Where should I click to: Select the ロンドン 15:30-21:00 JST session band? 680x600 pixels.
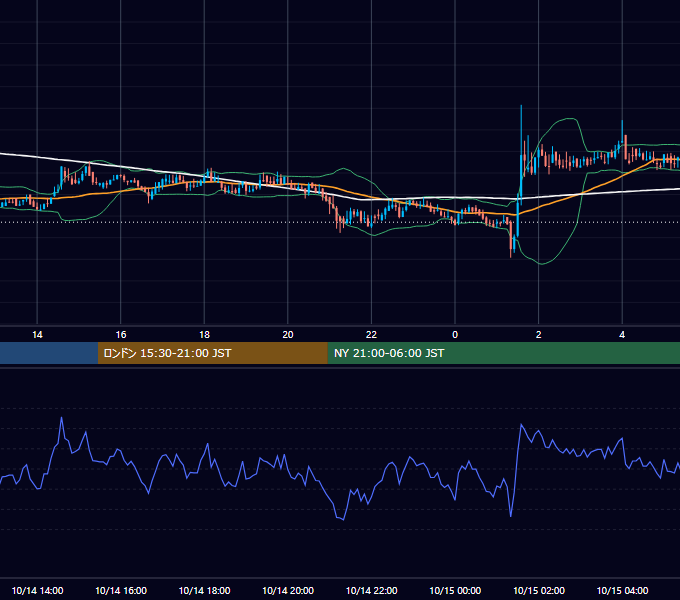(x=212, y=353)
